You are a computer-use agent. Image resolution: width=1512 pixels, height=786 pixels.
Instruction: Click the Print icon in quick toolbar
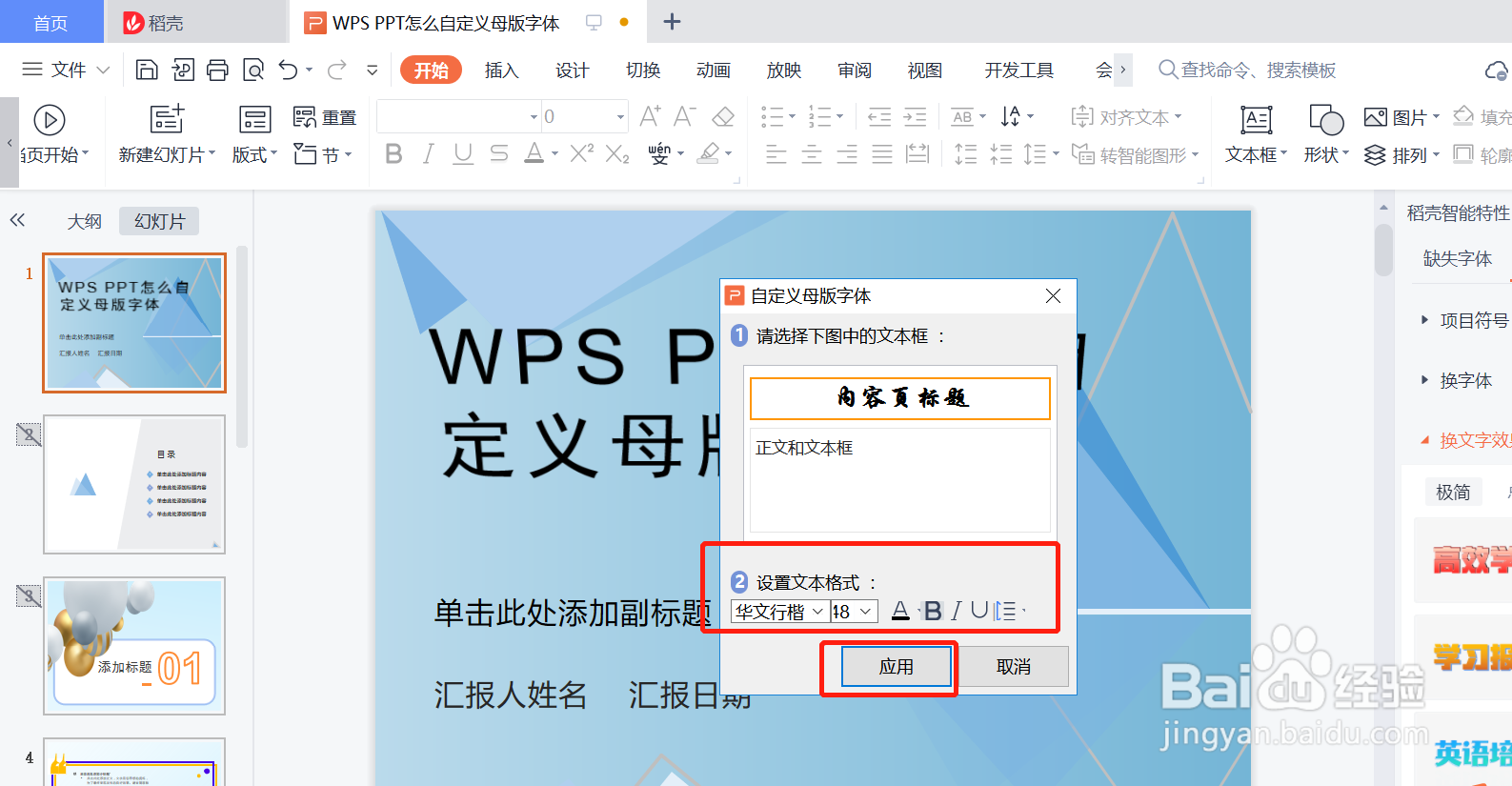(x=217, y=70)
